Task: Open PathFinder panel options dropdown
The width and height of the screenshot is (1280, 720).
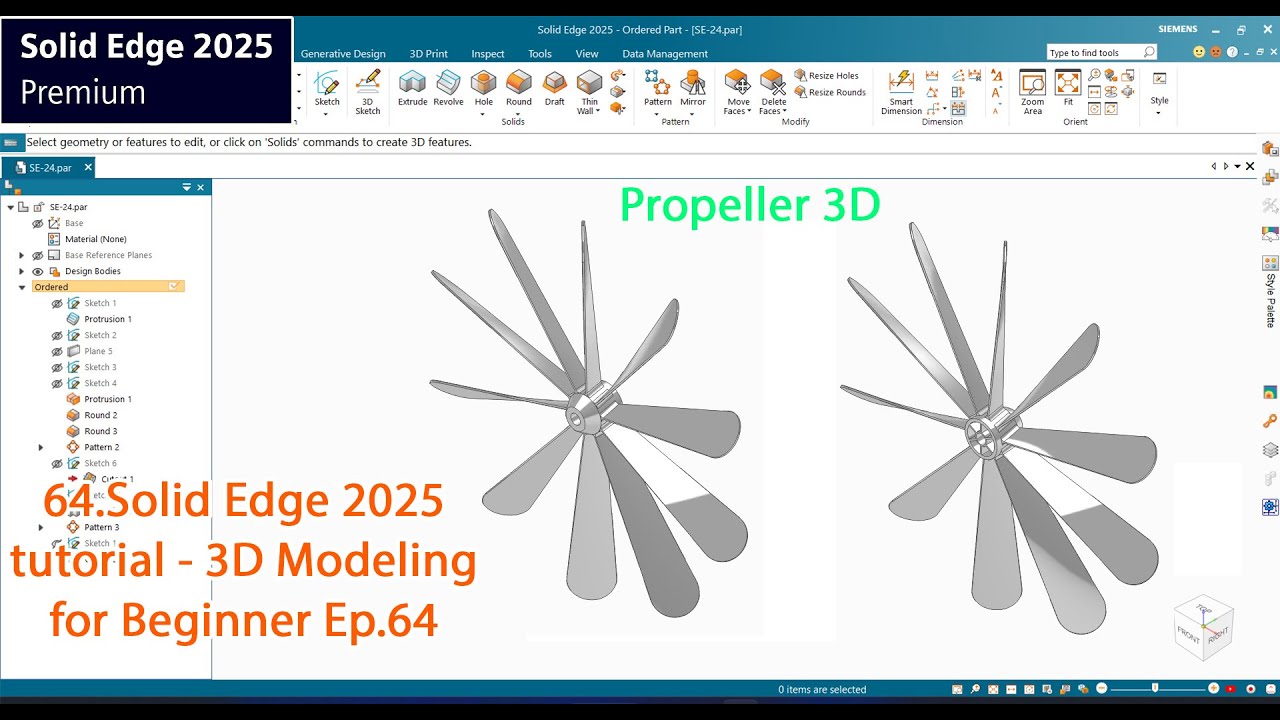Action: click(186, 187)
